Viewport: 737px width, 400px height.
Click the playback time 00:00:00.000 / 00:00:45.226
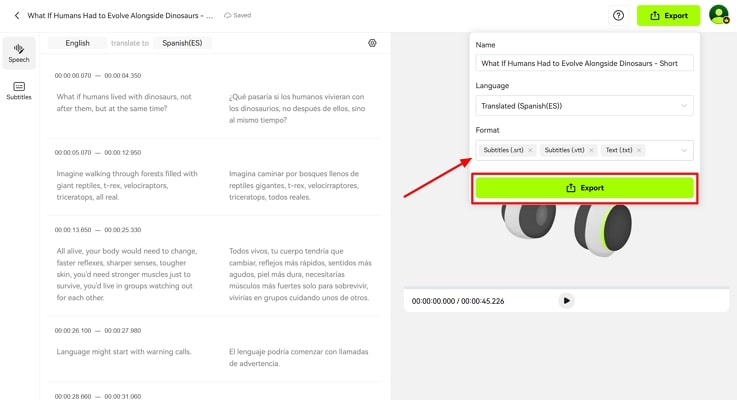point(458,301)
